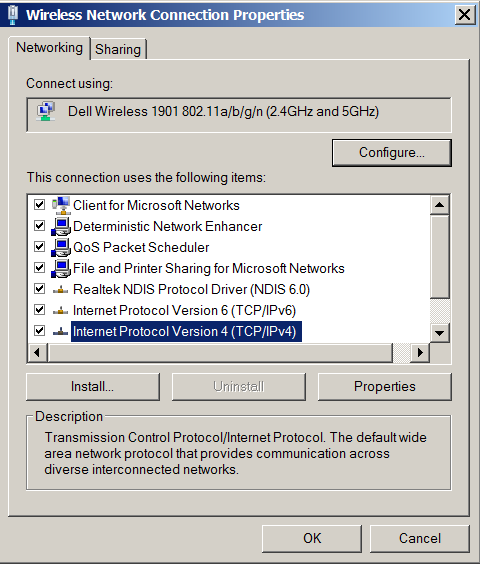Viewport: 480px width, 564px height.
Task: Click the Client for Microsoft Networks icon
Action: coord(60,205)
